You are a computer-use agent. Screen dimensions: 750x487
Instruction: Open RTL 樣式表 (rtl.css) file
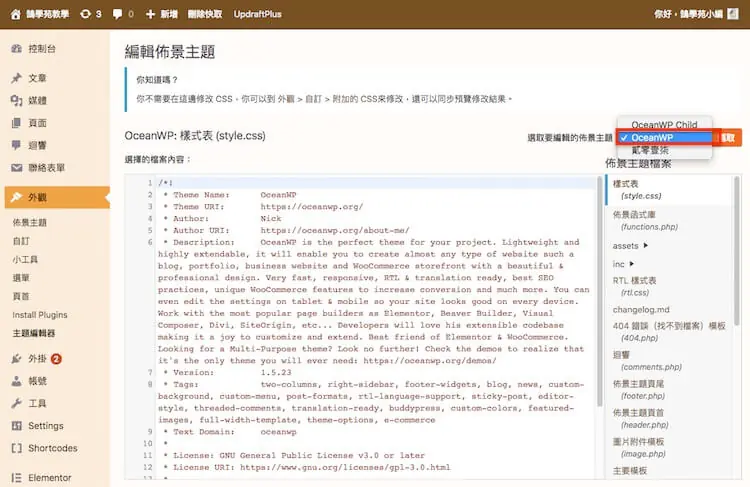point(634,286)
